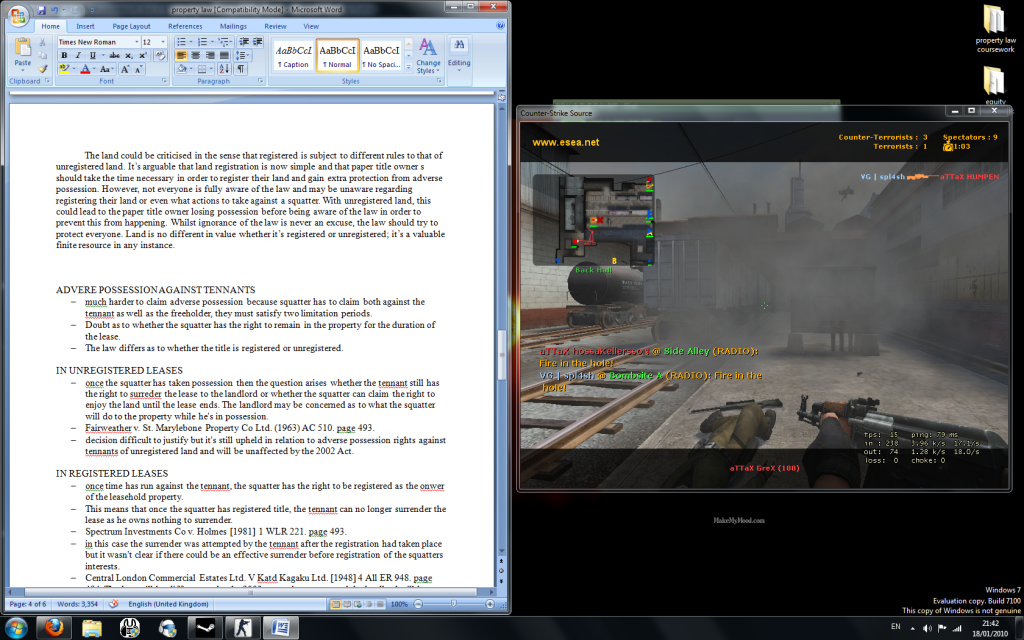Apply bulleted list formatting
Screen dimensions: 1024x640
click(184, 42)
